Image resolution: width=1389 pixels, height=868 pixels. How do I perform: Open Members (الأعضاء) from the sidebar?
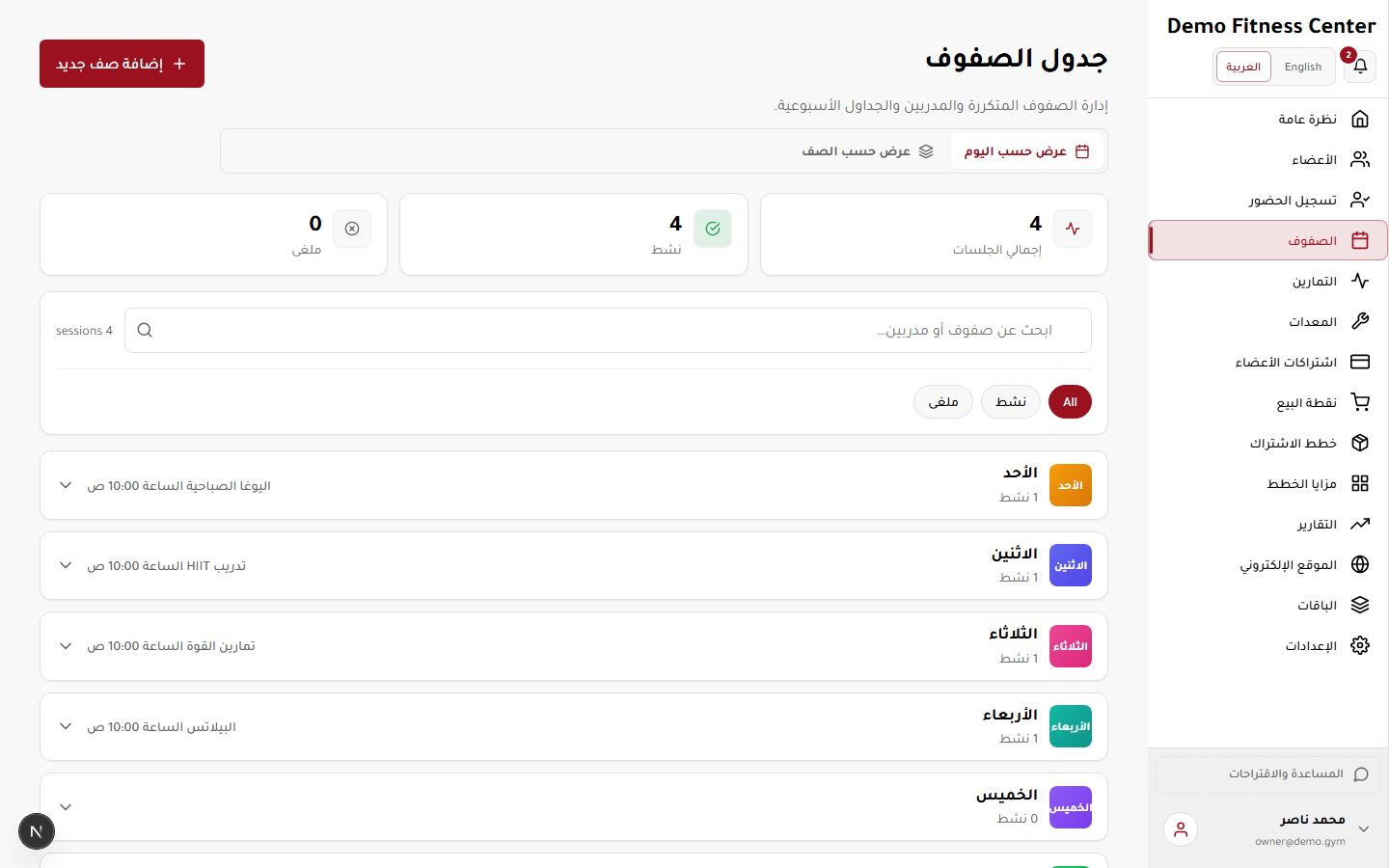tap(1267, 159)
